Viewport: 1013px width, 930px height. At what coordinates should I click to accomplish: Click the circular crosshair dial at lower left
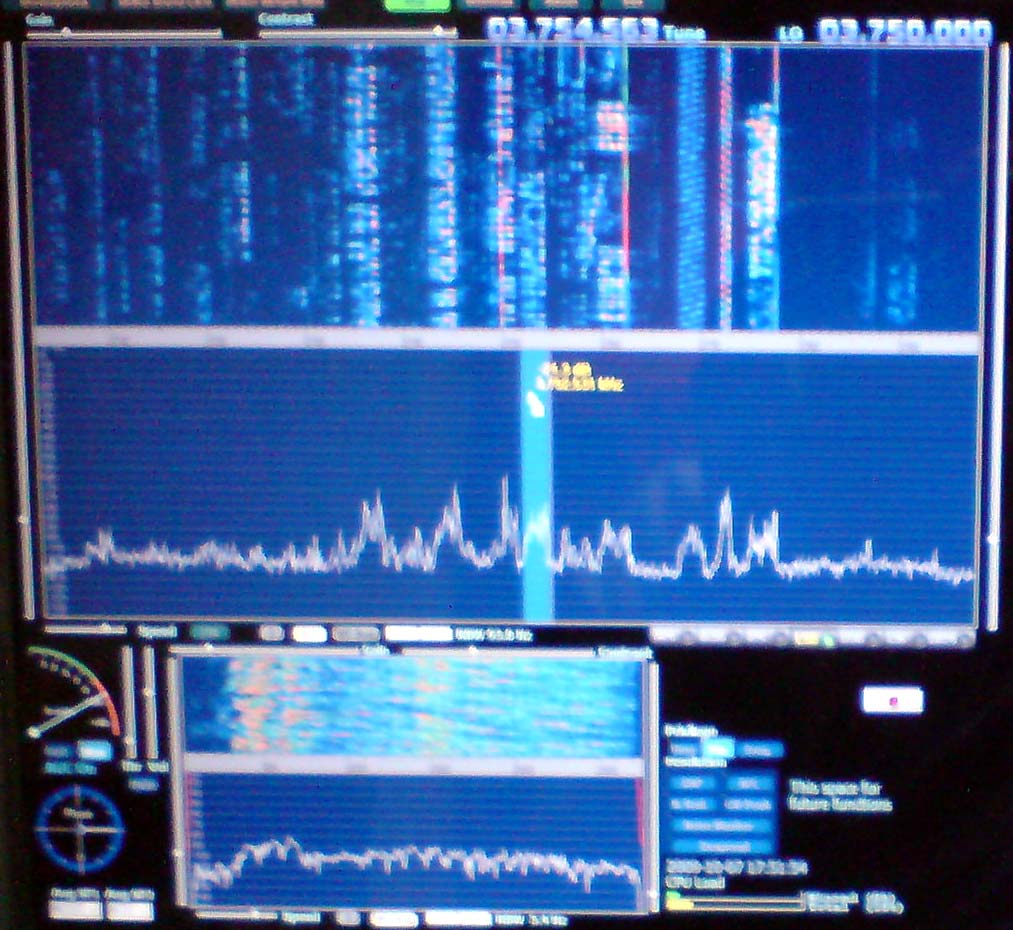coord(79,829)
